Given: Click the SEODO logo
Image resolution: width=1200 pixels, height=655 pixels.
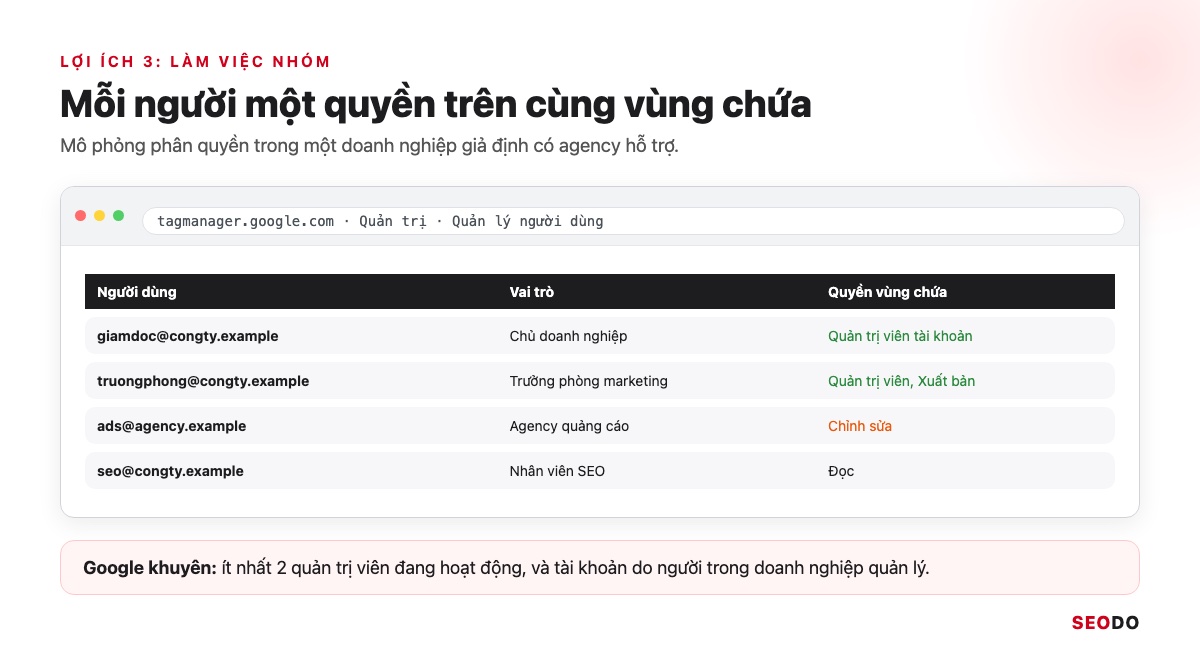Looking at the screenshot, I should pos(1105,623).
